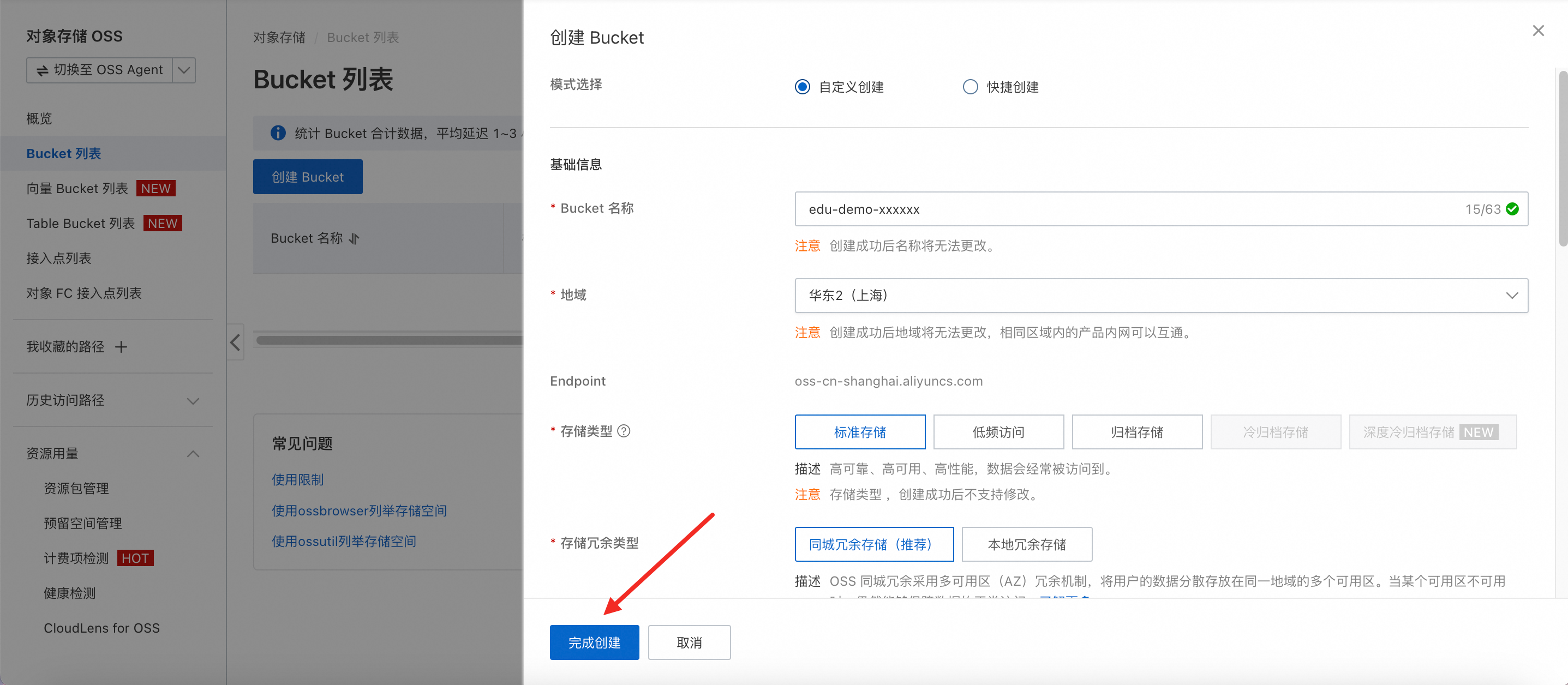1568x685 pixels.
Task: Select the 快捷创建 radio button
Action: tap(970, 87)
